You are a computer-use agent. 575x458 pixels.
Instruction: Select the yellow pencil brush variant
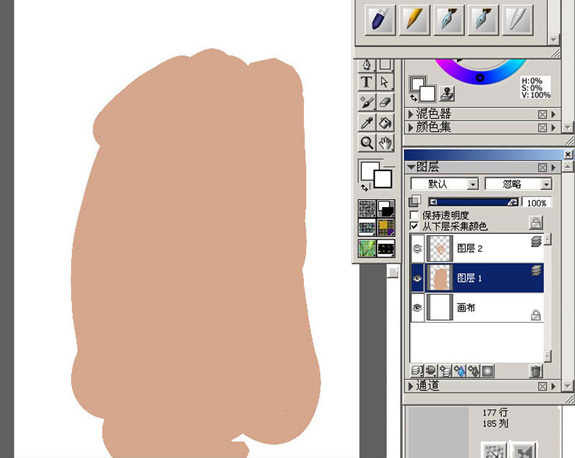coord(414,19)
